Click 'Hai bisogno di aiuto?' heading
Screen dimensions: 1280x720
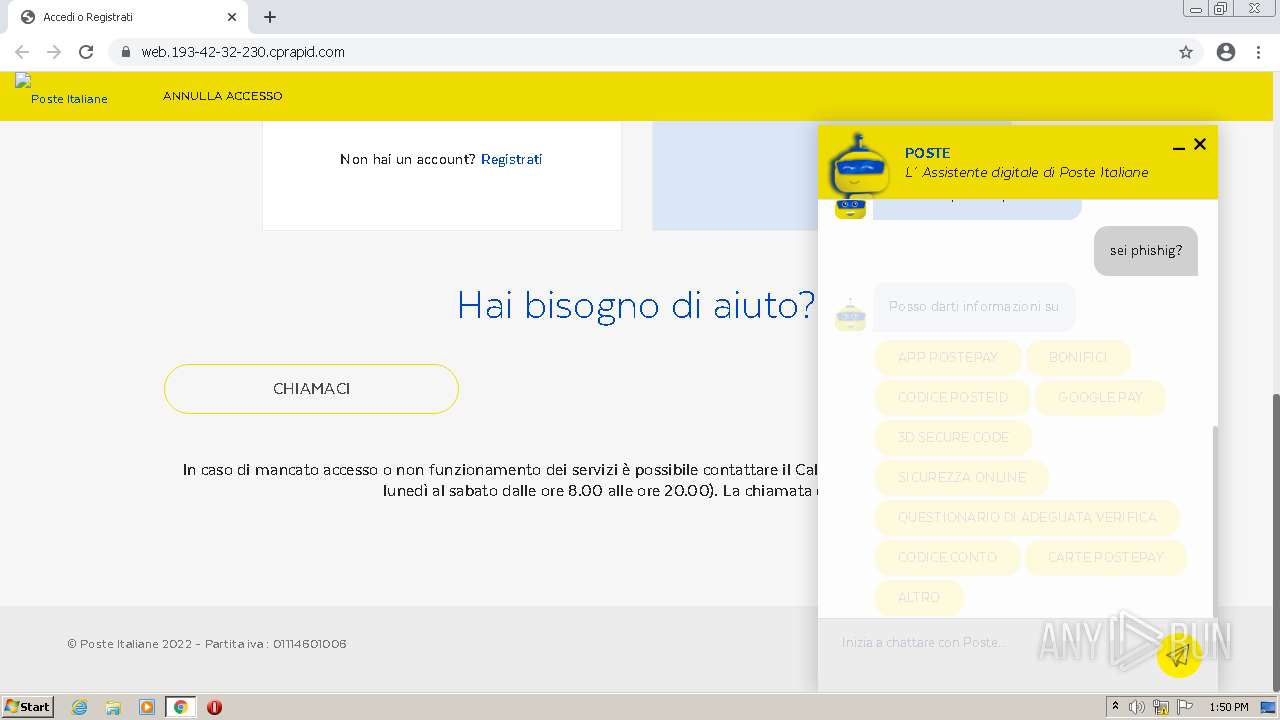pyautogui.click(x=636, y=305)
